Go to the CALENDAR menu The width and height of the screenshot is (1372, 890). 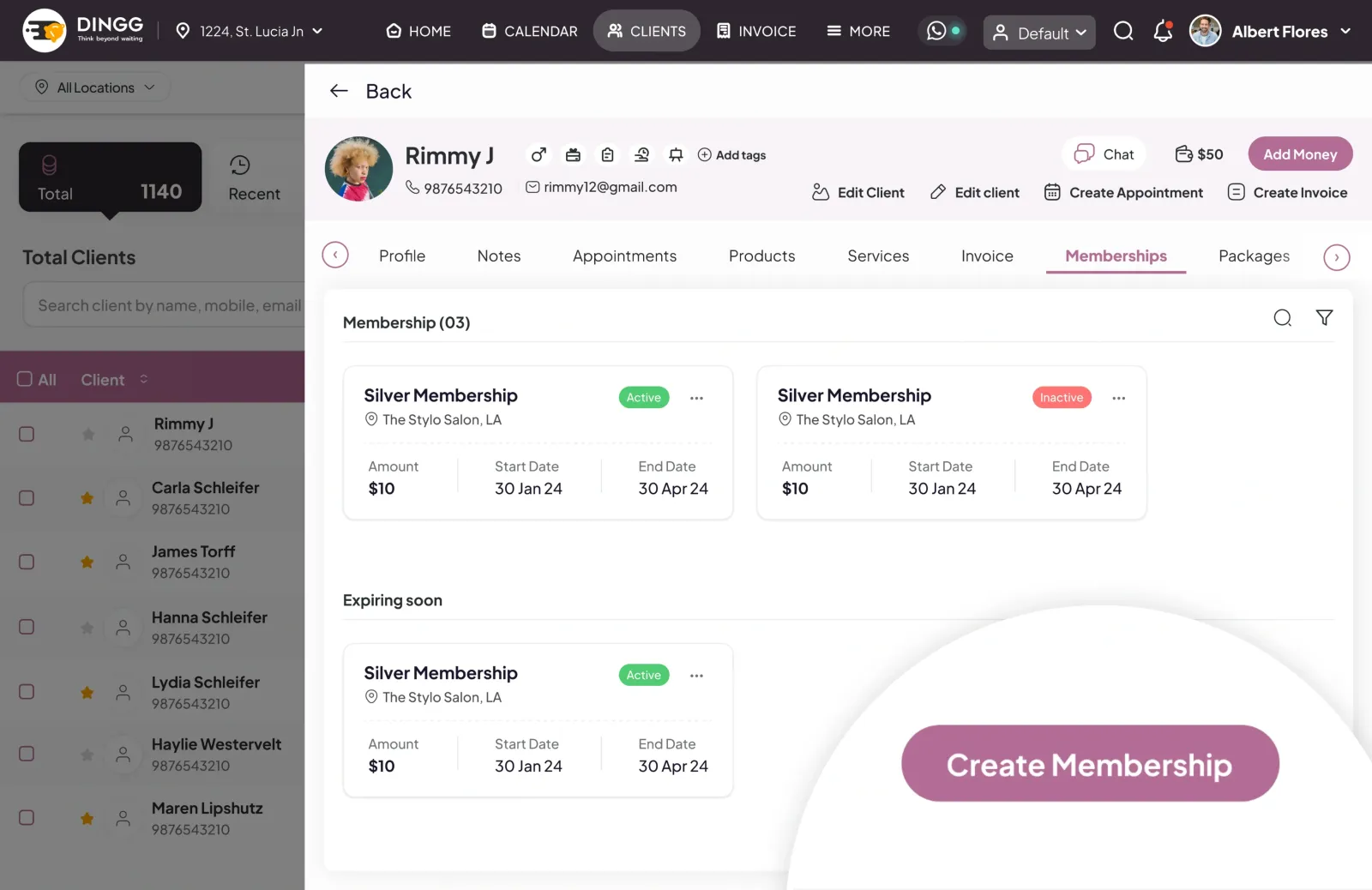[530, 32]
